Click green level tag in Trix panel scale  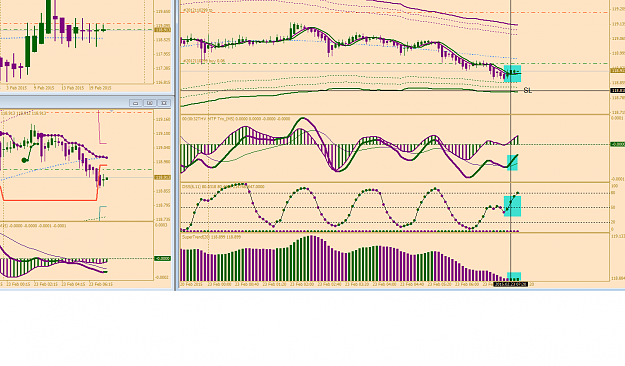coord(618,144)
